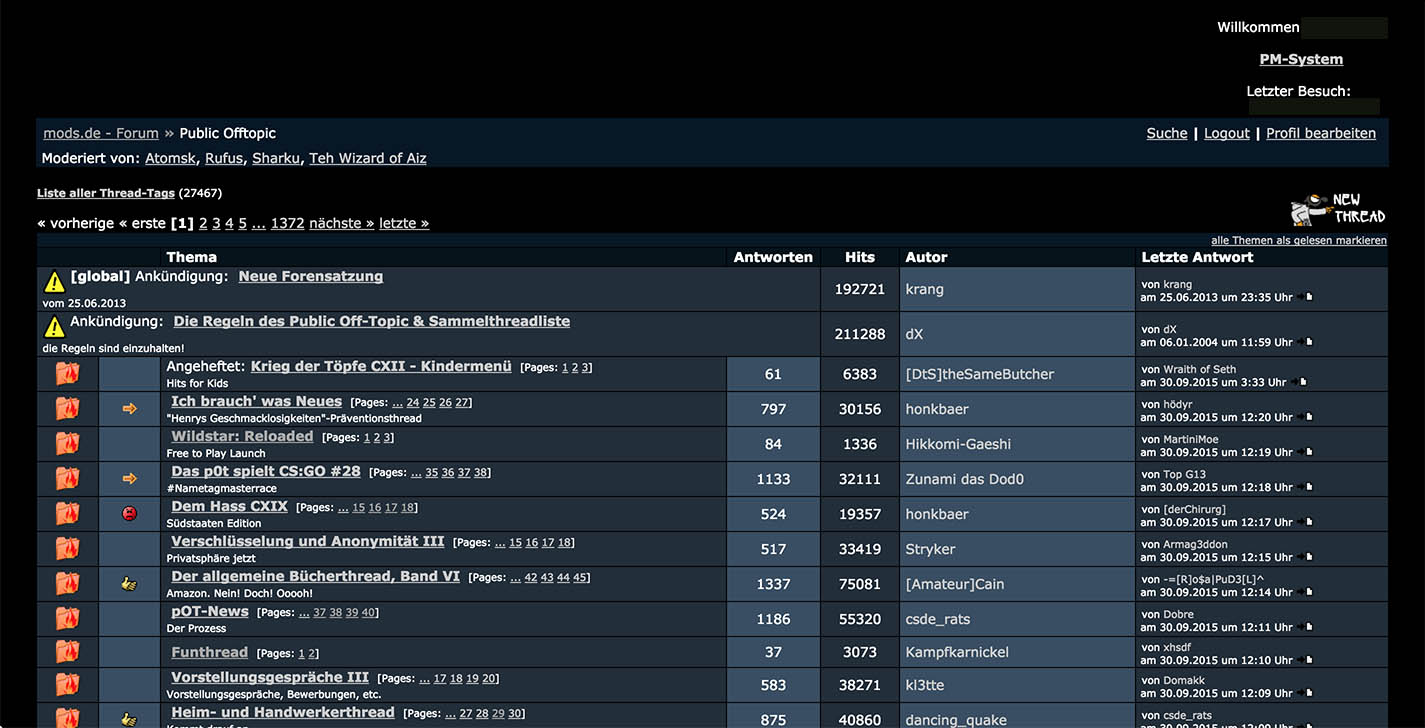Go to page 1372 of thread list
The height and width of the screenshot is (728, 1425).
coord(287,223)
